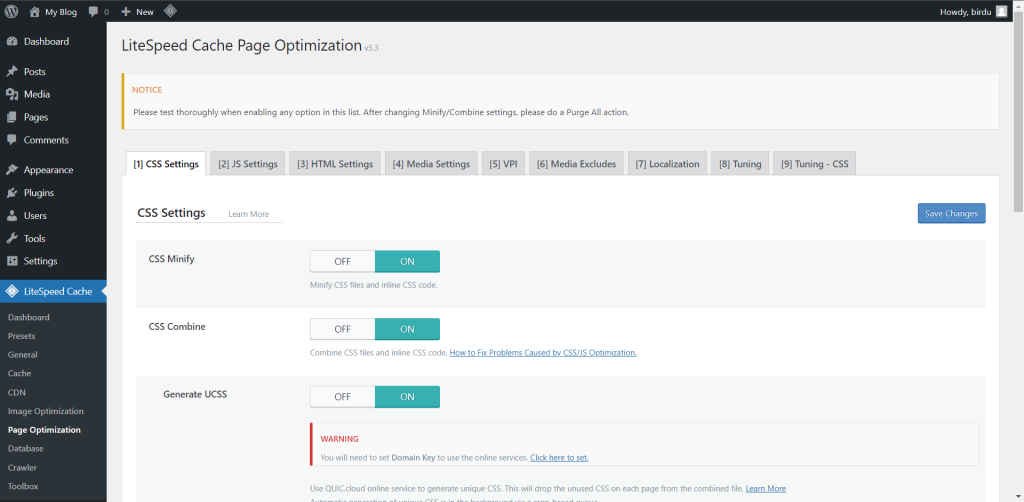
Task: Open How to Fix Problems Caused by CSS/JS Optimization
Action: pos(543,353)
